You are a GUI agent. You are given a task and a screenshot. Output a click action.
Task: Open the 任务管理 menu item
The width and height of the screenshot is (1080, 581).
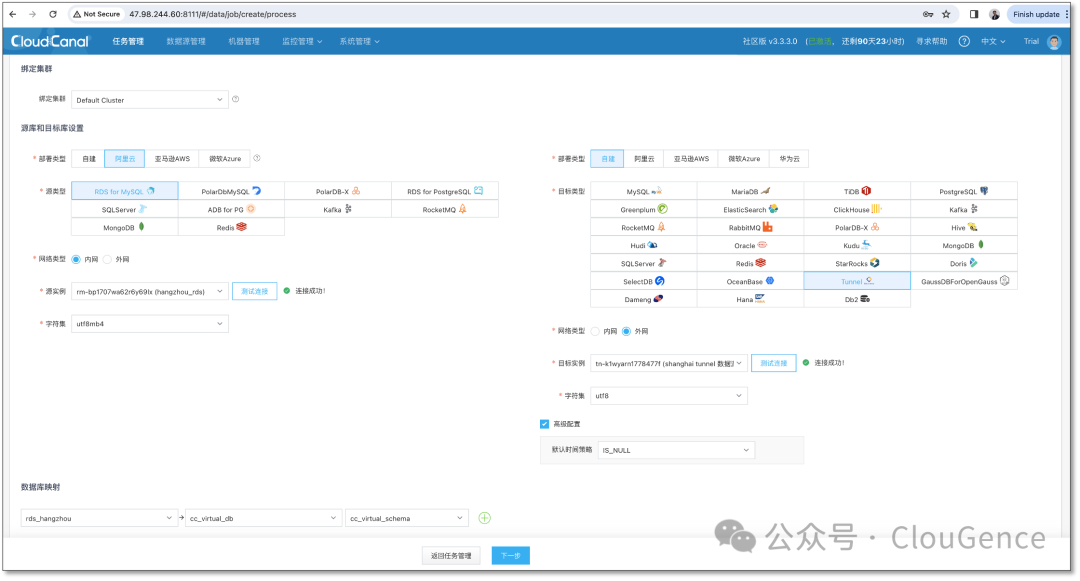coord(128,41)
